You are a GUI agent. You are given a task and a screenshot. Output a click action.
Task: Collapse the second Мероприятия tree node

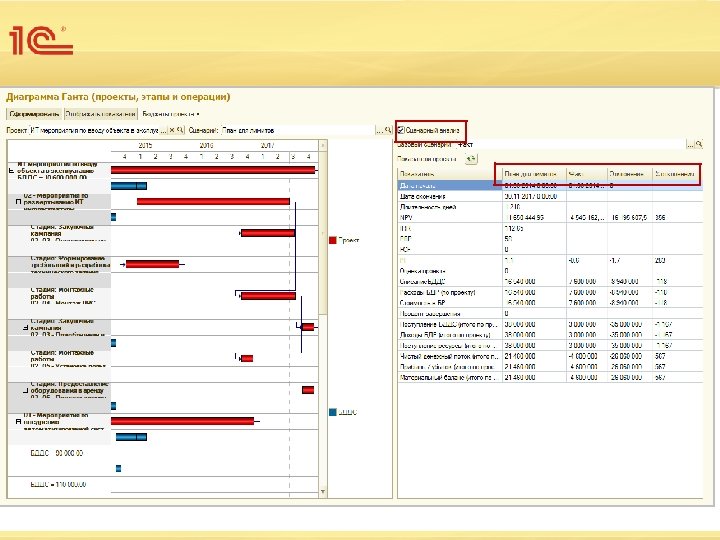pyautogui.click(x=18, y=201)
